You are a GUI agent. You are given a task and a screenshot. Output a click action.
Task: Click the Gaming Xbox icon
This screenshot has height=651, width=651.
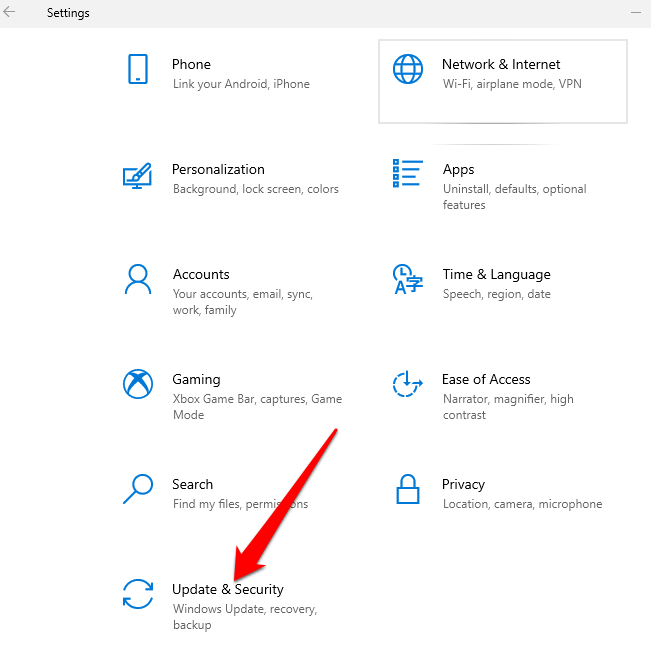click(x=137, y=384)
